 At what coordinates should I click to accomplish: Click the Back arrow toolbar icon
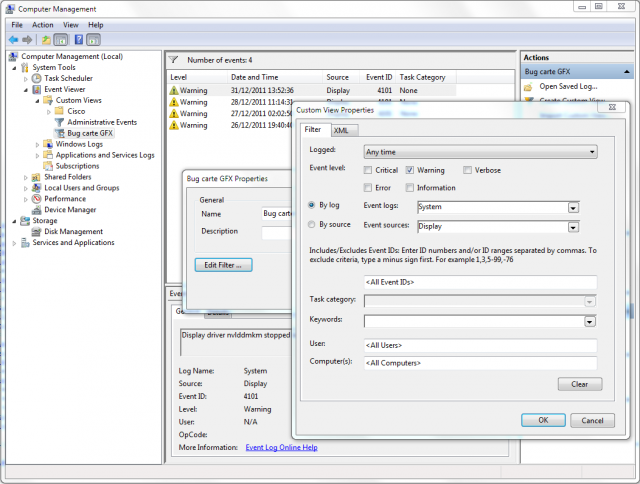(13, 39)
